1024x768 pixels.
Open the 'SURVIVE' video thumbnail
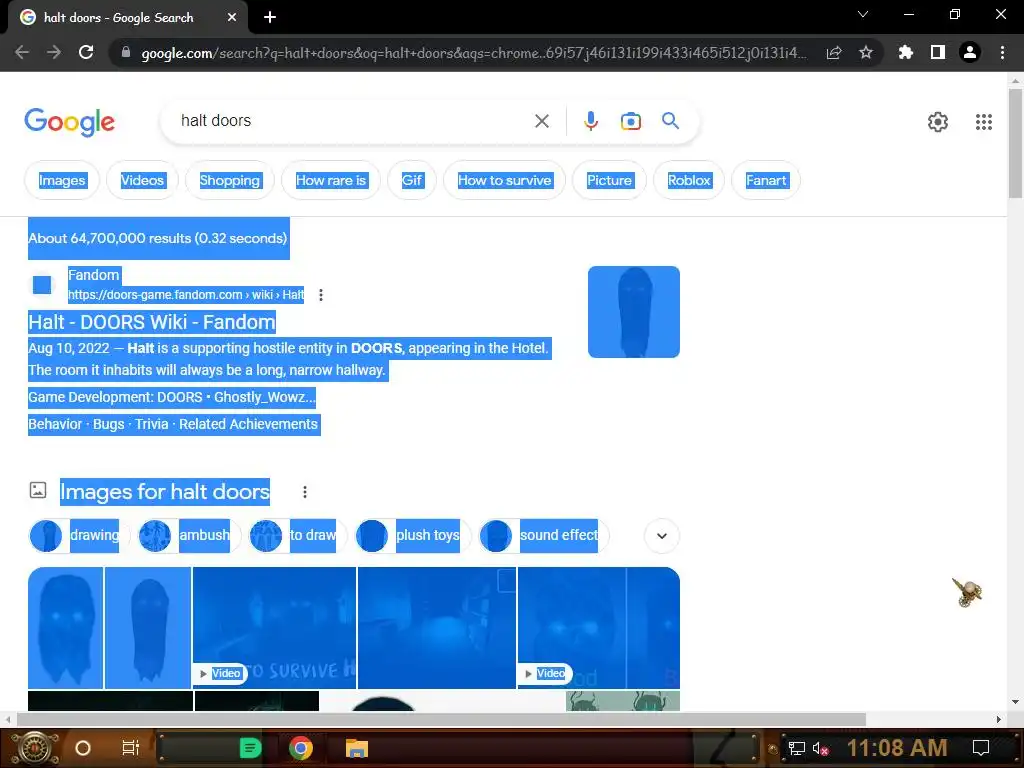[274, 628]
